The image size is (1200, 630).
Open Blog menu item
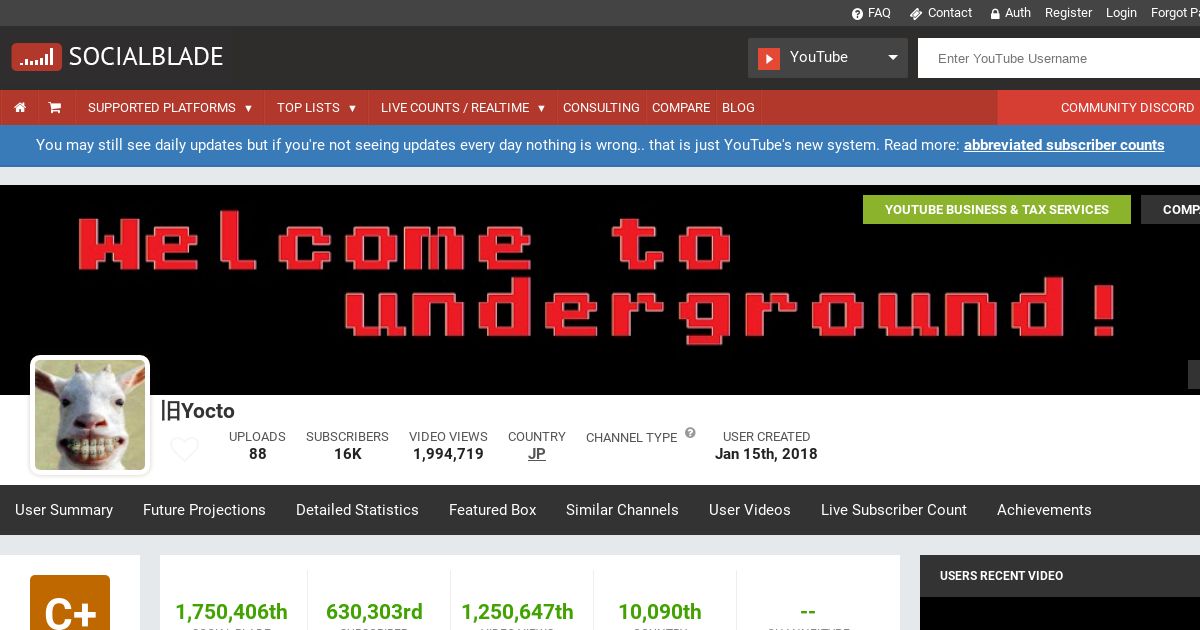tap(738, 108)
